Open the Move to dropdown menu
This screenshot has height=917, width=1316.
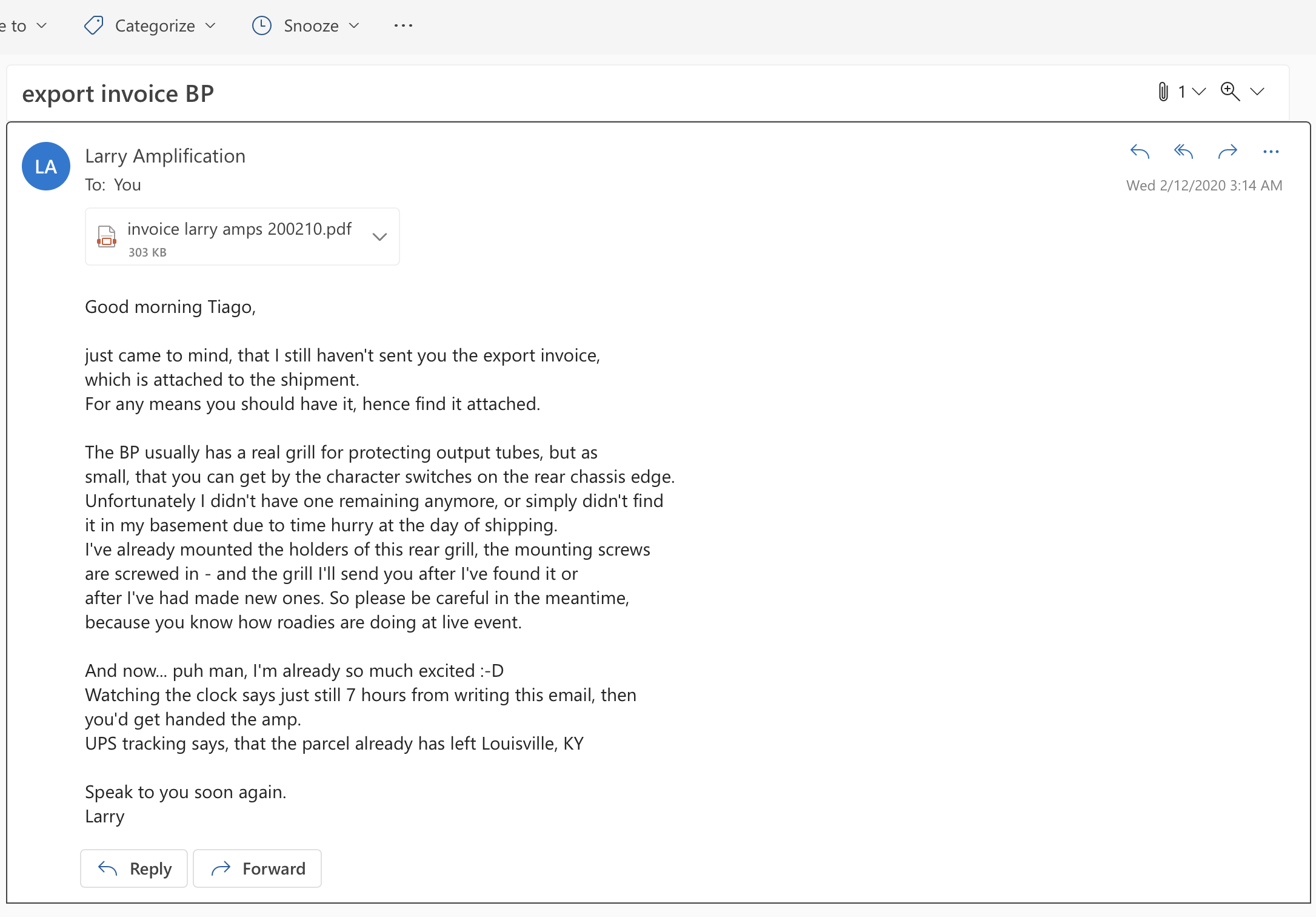23,25
